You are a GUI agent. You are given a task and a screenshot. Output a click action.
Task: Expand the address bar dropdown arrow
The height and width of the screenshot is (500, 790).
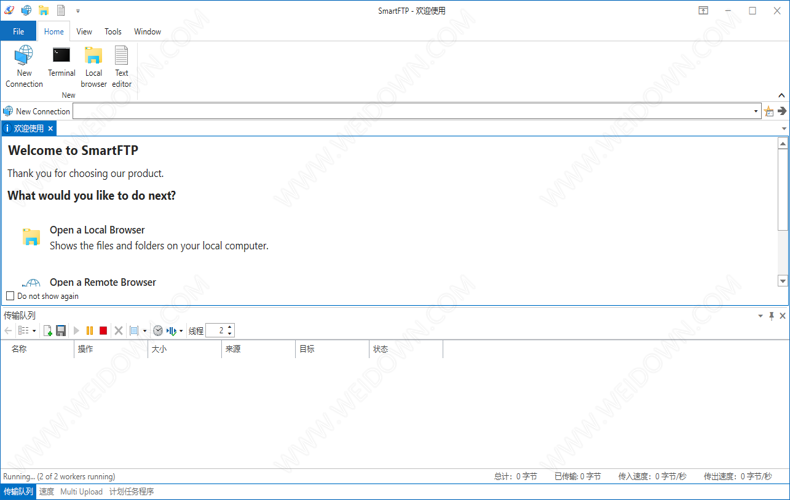756,112
